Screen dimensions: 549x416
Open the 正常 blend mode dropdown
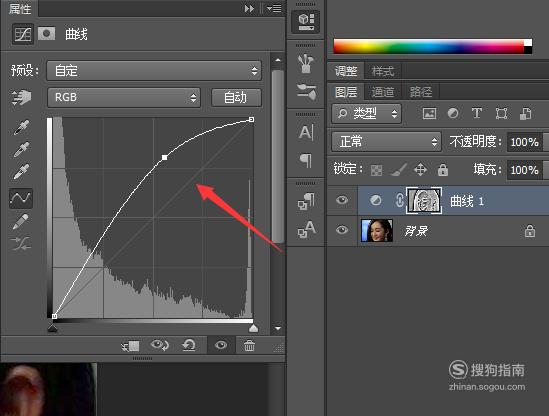pos(386,142)
